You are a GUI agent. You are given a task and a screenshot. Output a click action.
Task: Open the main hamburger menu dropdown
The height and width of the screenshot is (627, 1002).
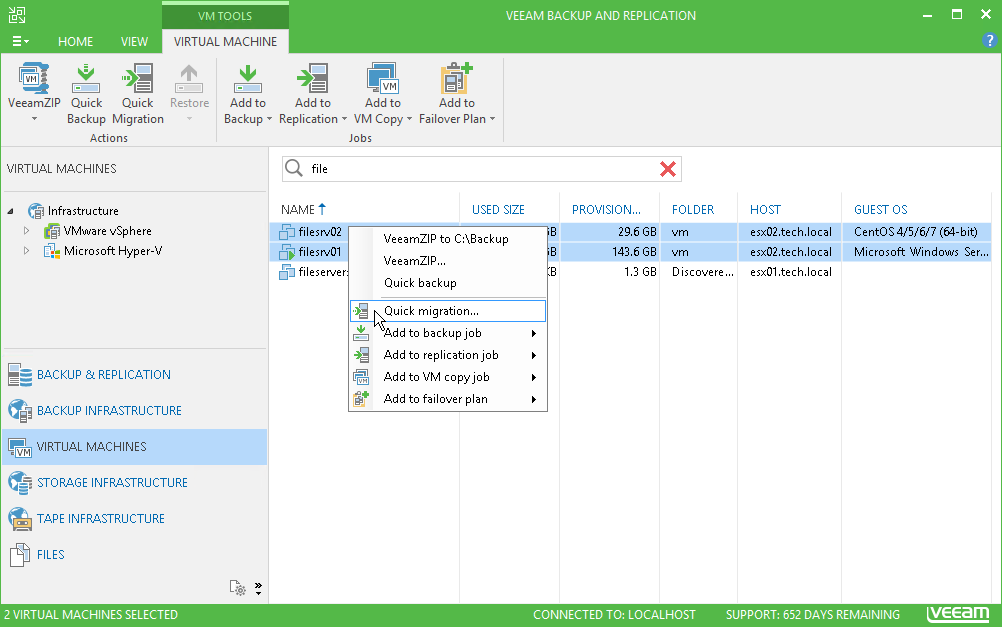[20, 41]
